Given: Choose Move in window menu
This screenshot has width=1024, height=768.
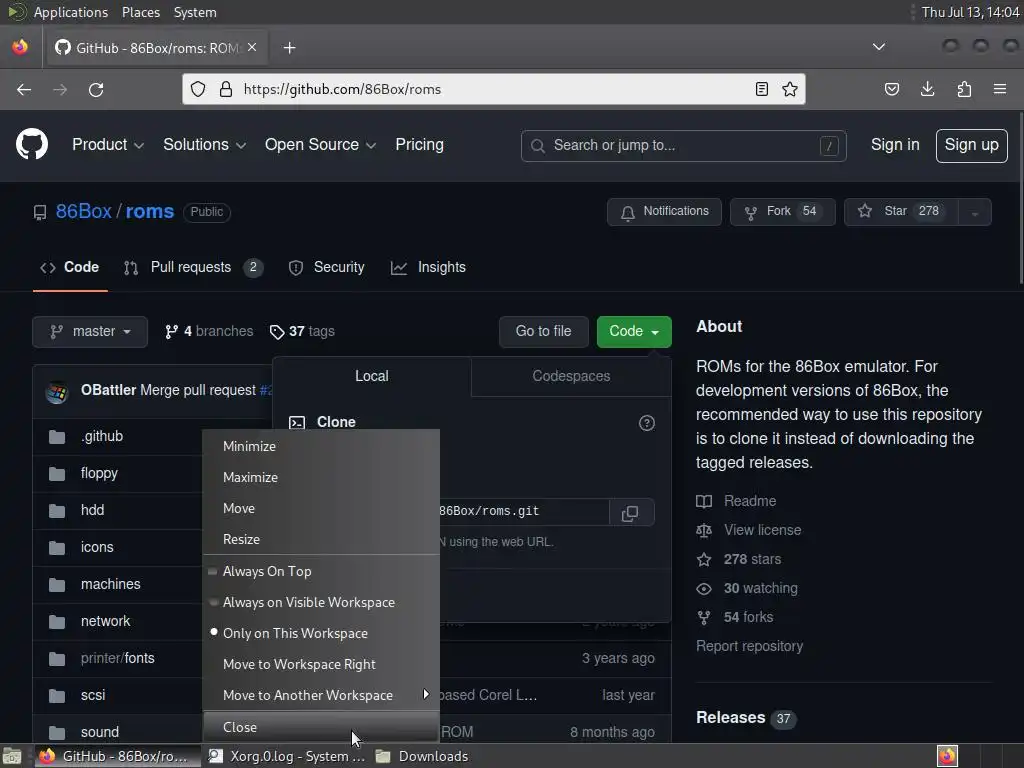Looking at the screenshot, I should tap(321, 508).
